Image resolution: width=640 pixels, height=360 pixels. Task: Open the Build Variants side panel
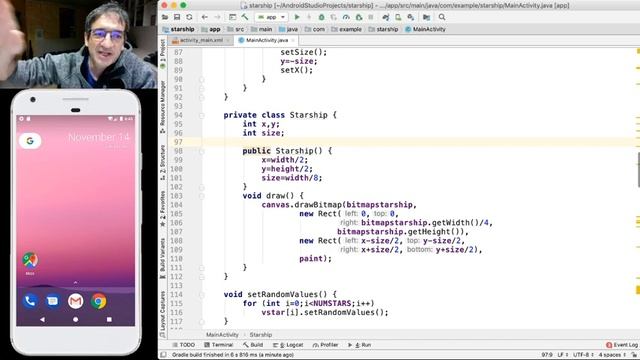click(x=162, y=258)
